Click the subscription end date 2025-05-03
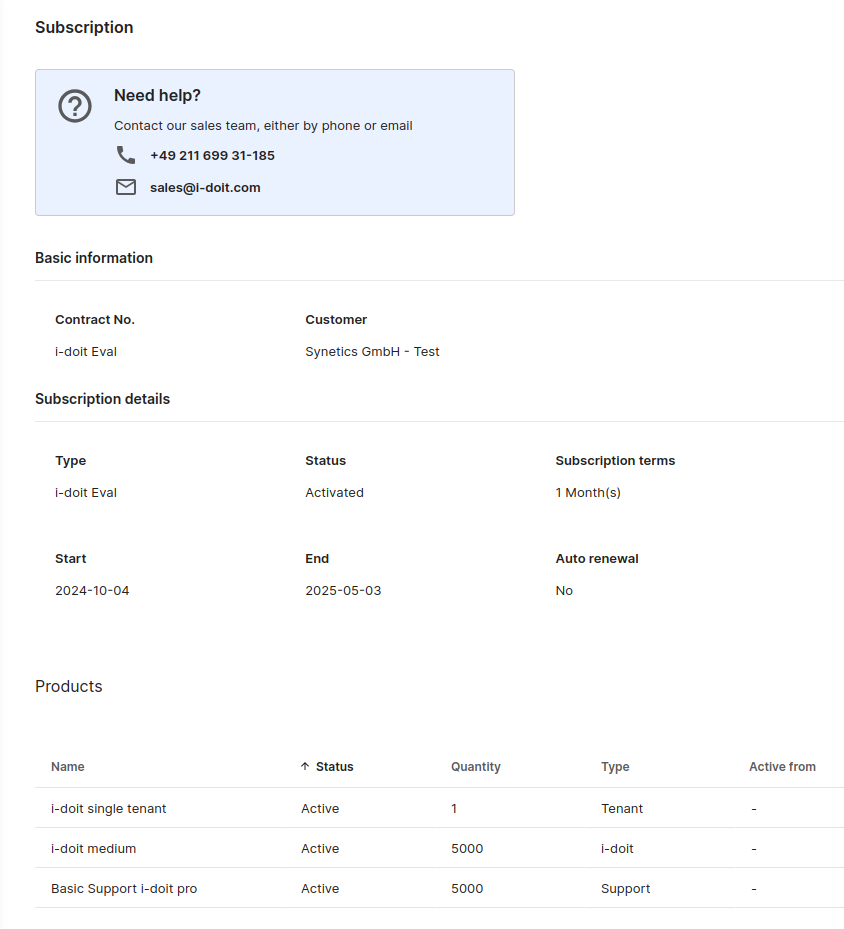This screenshot has width=844, height=929. coord(343,591)
